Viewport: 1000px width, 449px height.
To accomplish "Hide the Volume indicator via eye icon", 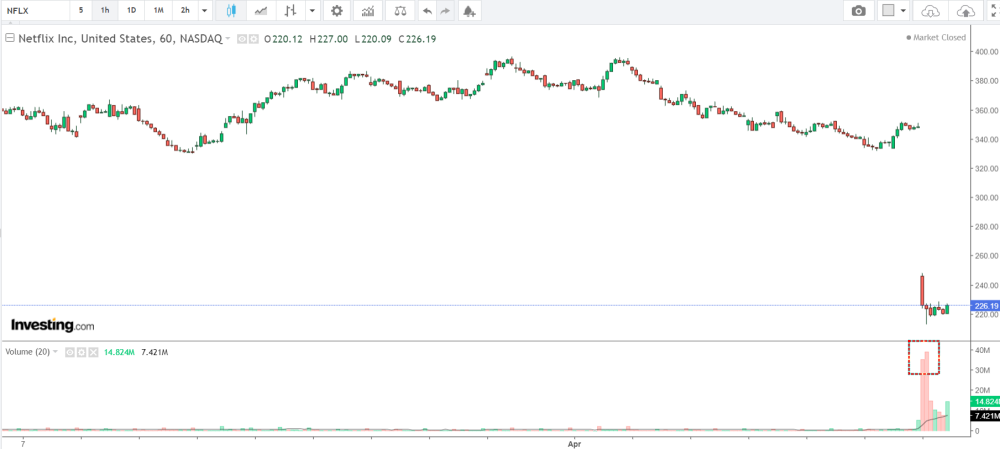I will 70,352.
